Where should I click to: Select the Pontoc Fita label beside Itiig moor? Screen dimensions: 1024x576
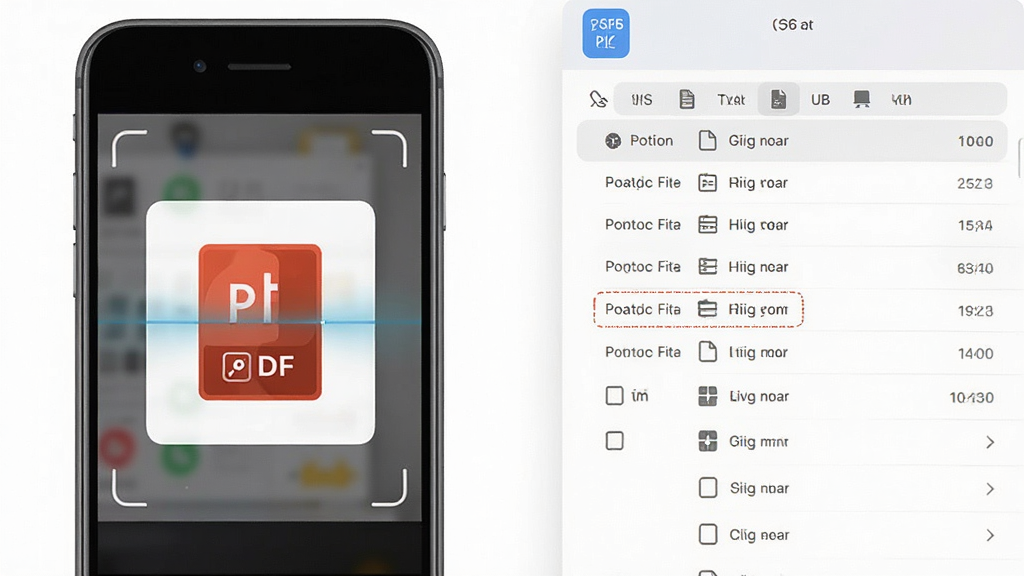[x=643, y=352]
